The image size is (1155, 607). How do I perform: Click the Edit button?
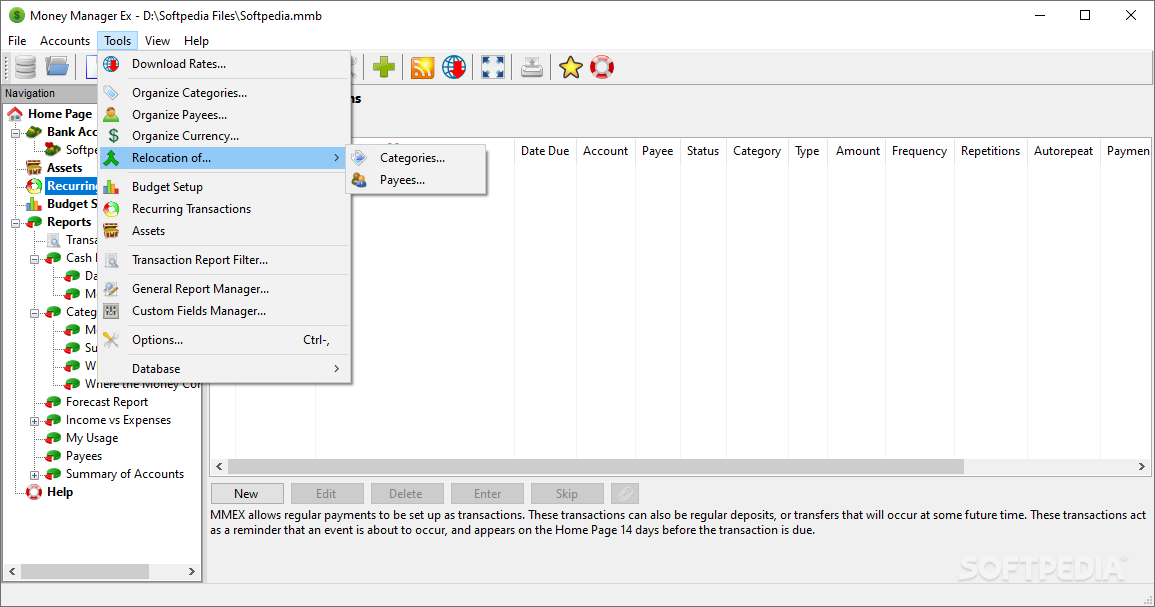[x=326, y=494]
